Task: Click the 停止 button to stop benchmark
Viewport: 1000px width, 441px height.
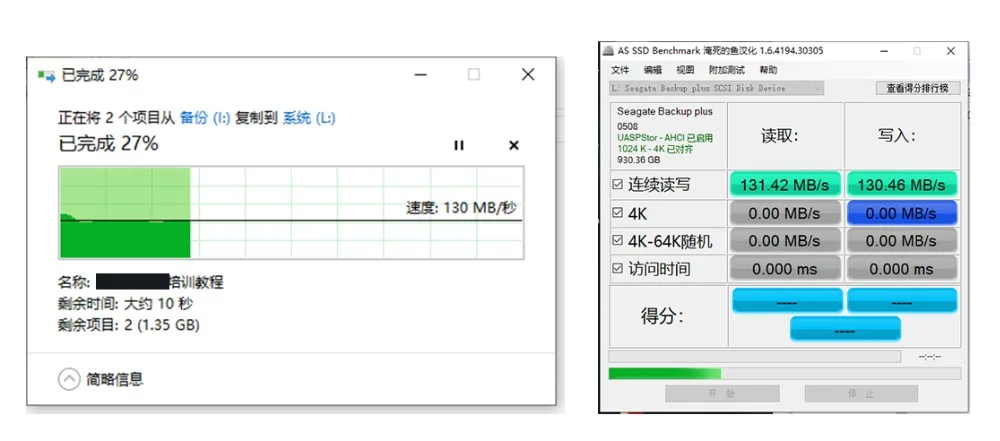Action: [860, 394]
